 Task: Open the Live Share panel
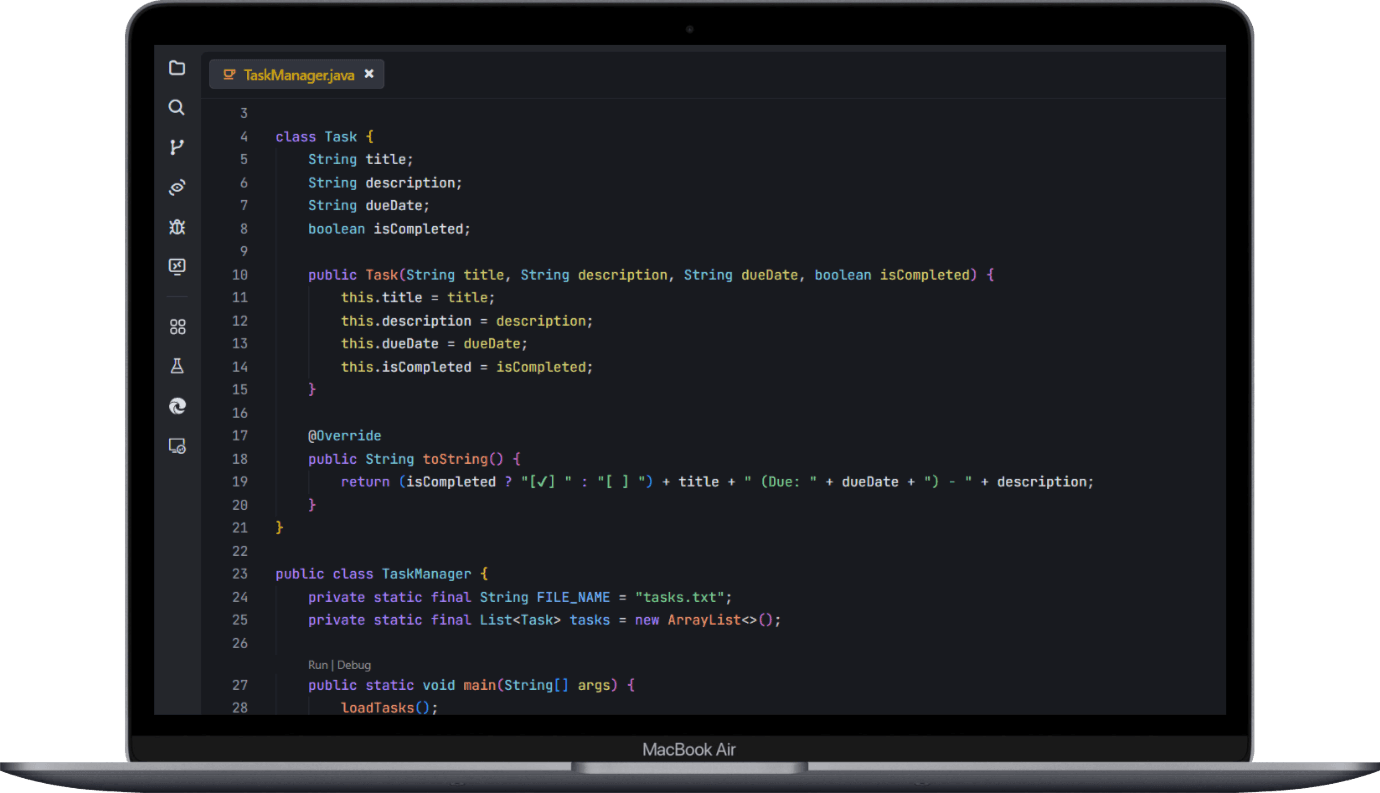(177, 187)
